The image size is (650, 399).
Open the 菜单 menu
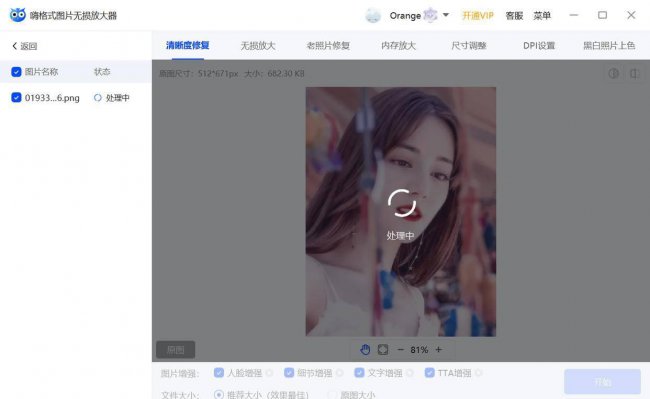tap(542, 16)
